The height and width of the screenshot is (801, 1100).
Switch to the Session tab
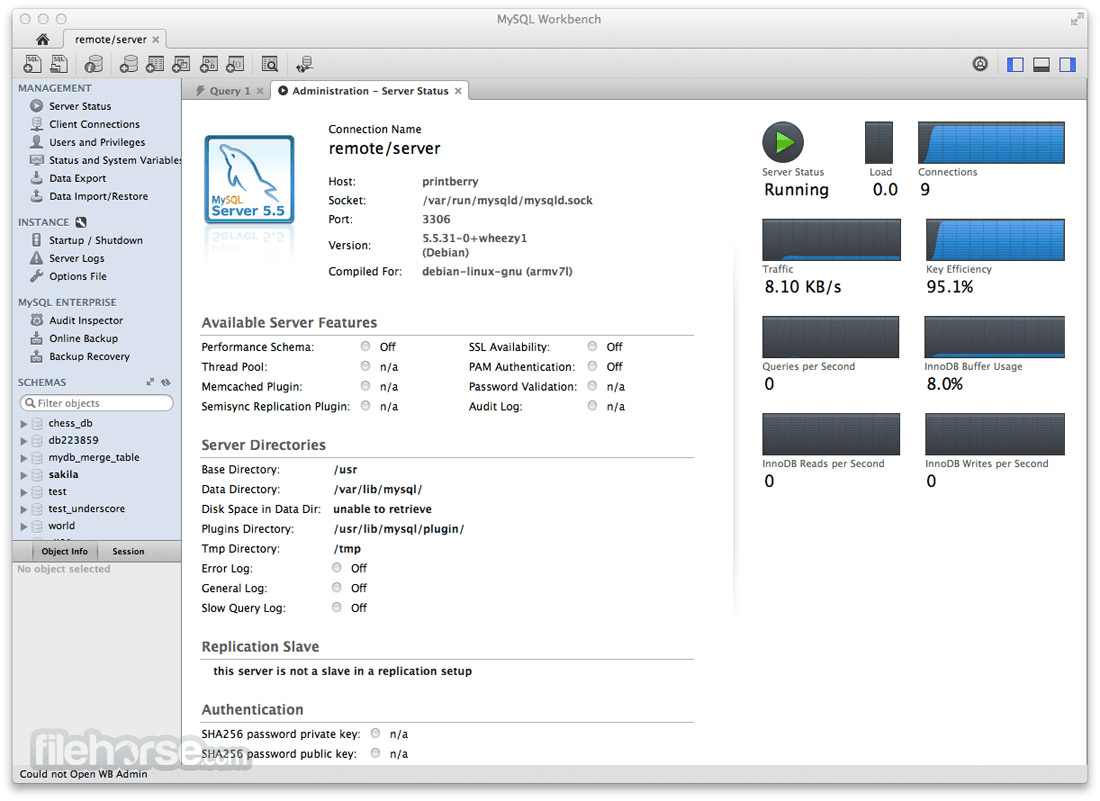(x=128, y=551)
